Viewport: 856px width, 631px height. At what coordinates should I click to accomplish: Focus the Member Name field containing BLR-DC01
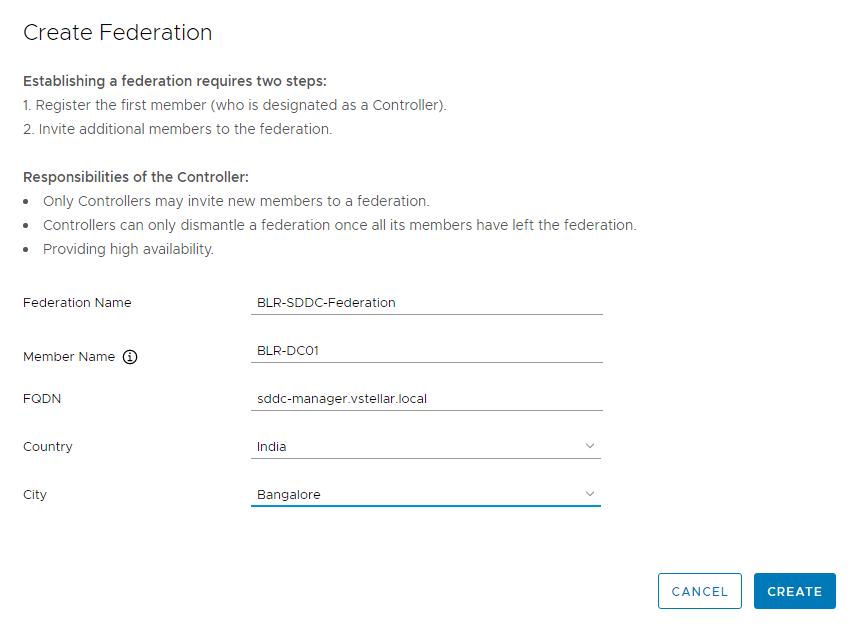pyautogui.click(x=427, y=350)
